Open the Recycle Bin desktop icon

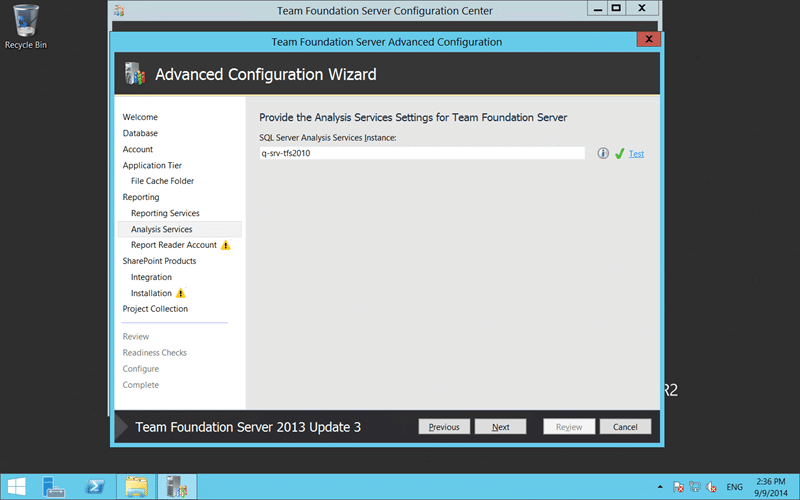tap(26, 27)
